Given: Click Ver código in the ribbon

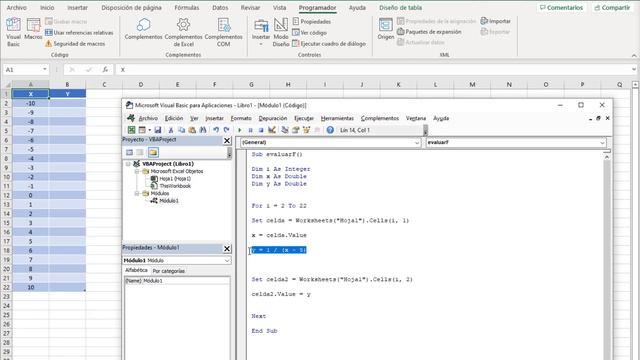Looking at the screenshot, I should point(310,32).
